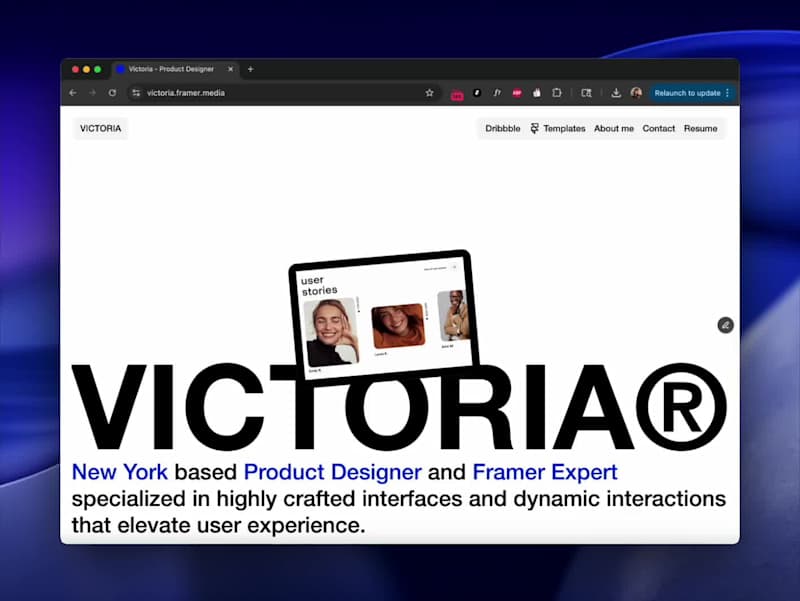
Task: Open the Chrome three-dot menu
Action: pyautogui.click(x=728, y=93)
